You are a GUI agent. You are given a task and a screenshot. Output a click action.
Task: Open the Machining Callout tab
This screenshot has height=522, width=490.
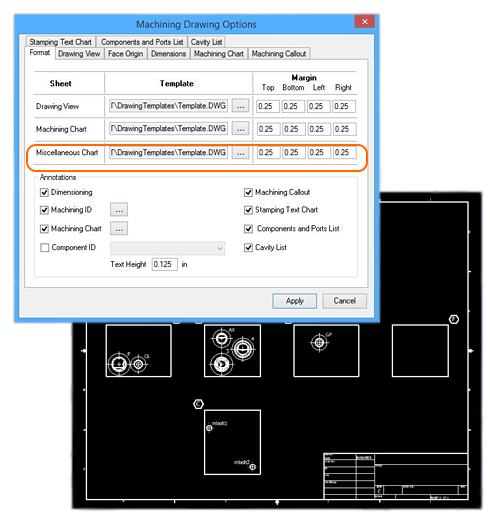coord(279,54)
